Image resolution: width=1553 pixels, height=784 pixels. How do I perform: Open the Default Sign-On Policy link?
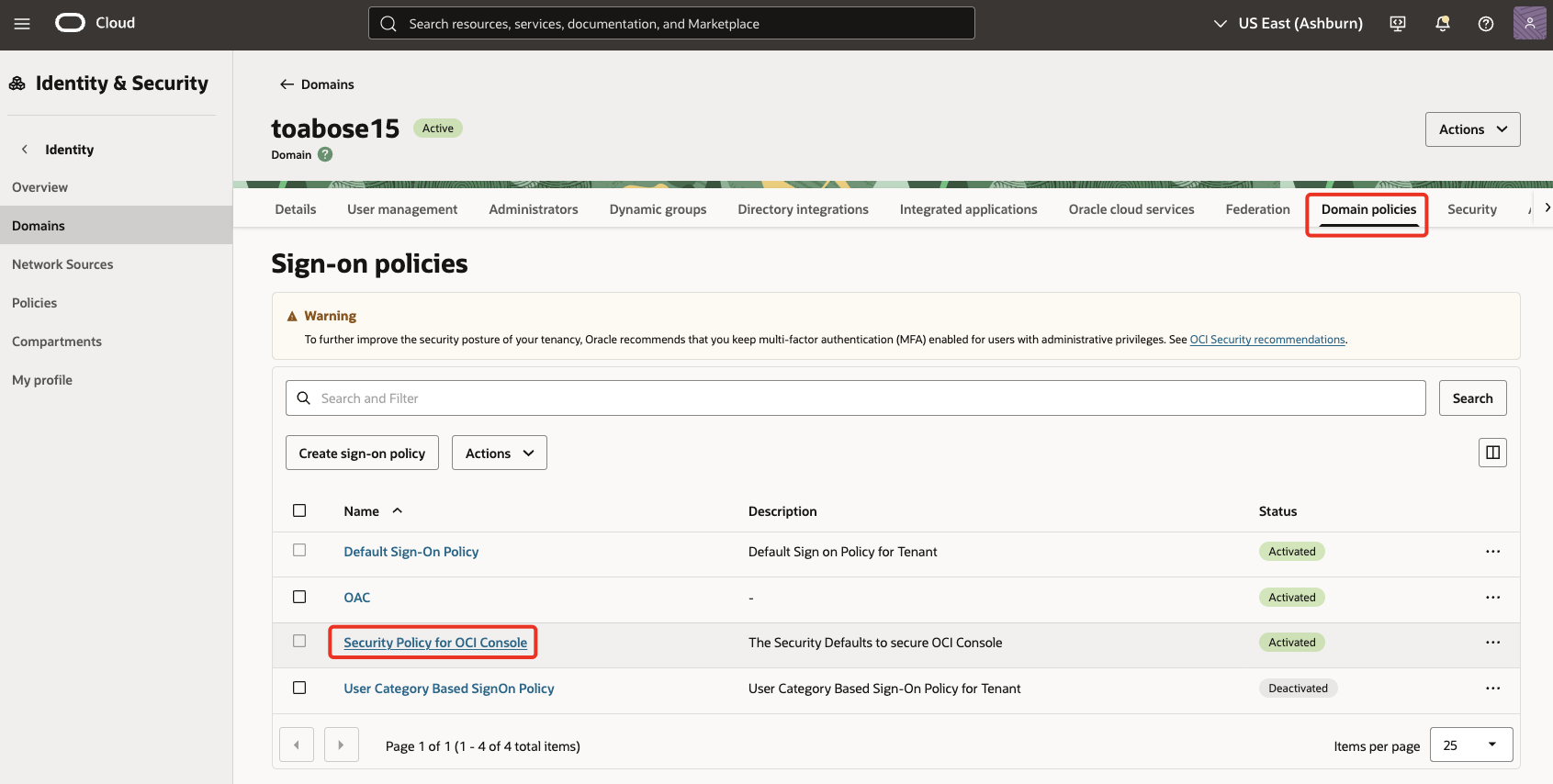point(411,552)
